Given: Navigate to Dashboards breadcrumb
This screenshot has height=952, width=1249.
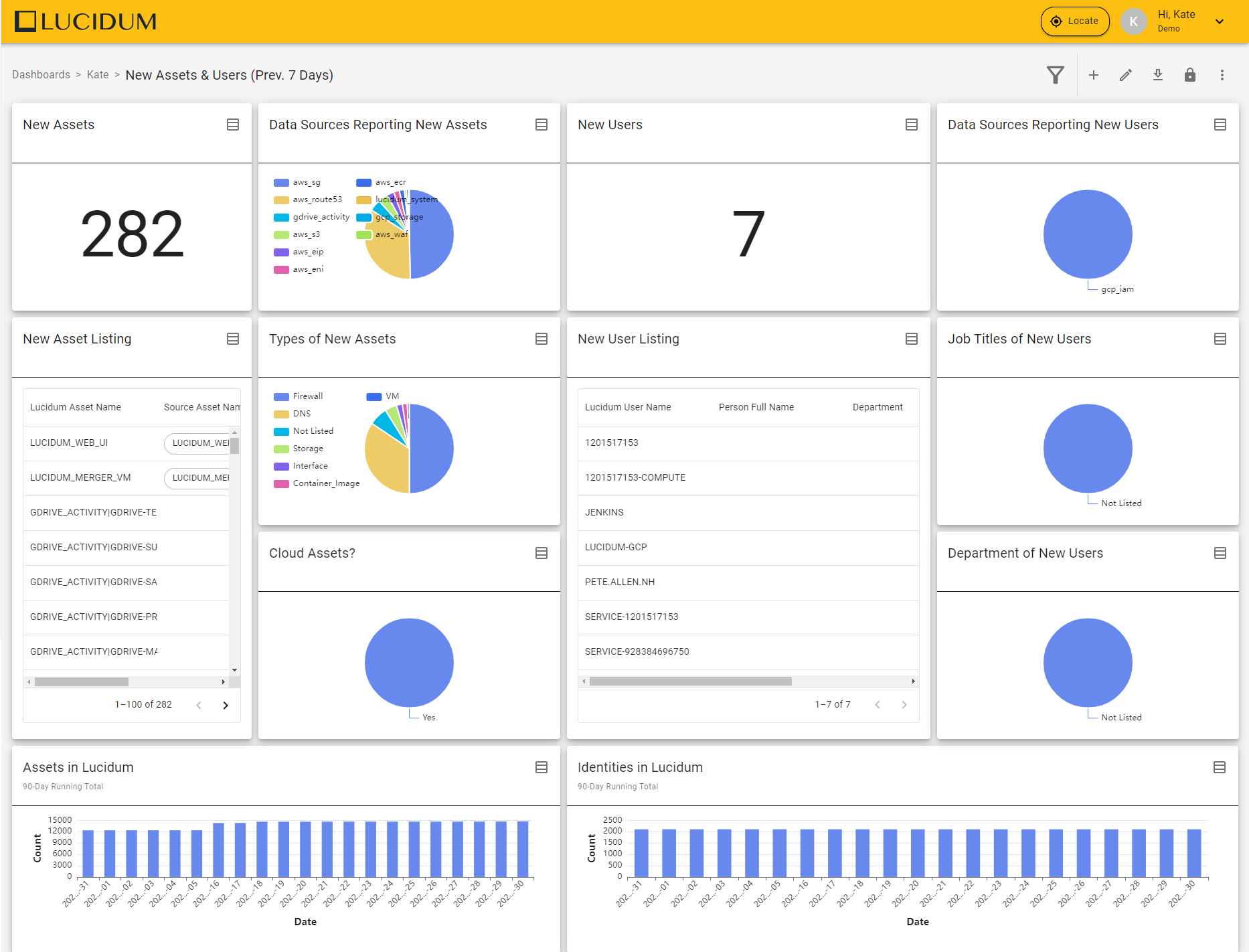Looking at the screenshot, I should (41, 75).
